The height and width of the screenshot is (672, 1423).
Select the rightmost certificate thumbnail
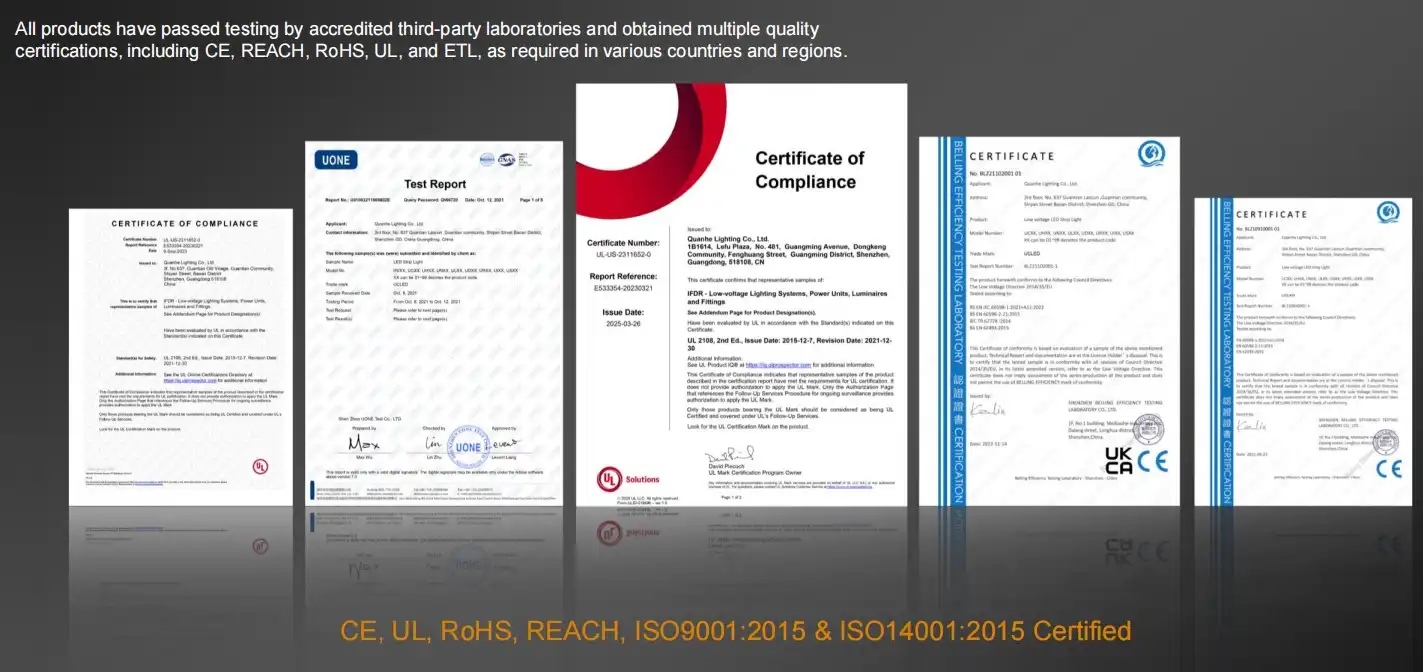coord(1305,350)
